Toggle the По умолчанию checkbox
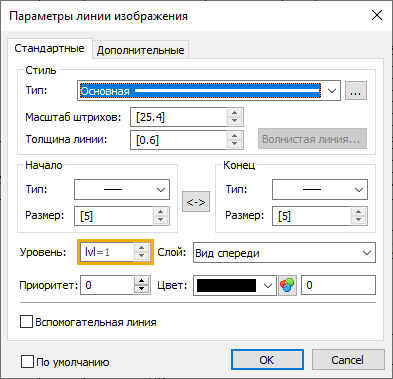 click(27, 362)
